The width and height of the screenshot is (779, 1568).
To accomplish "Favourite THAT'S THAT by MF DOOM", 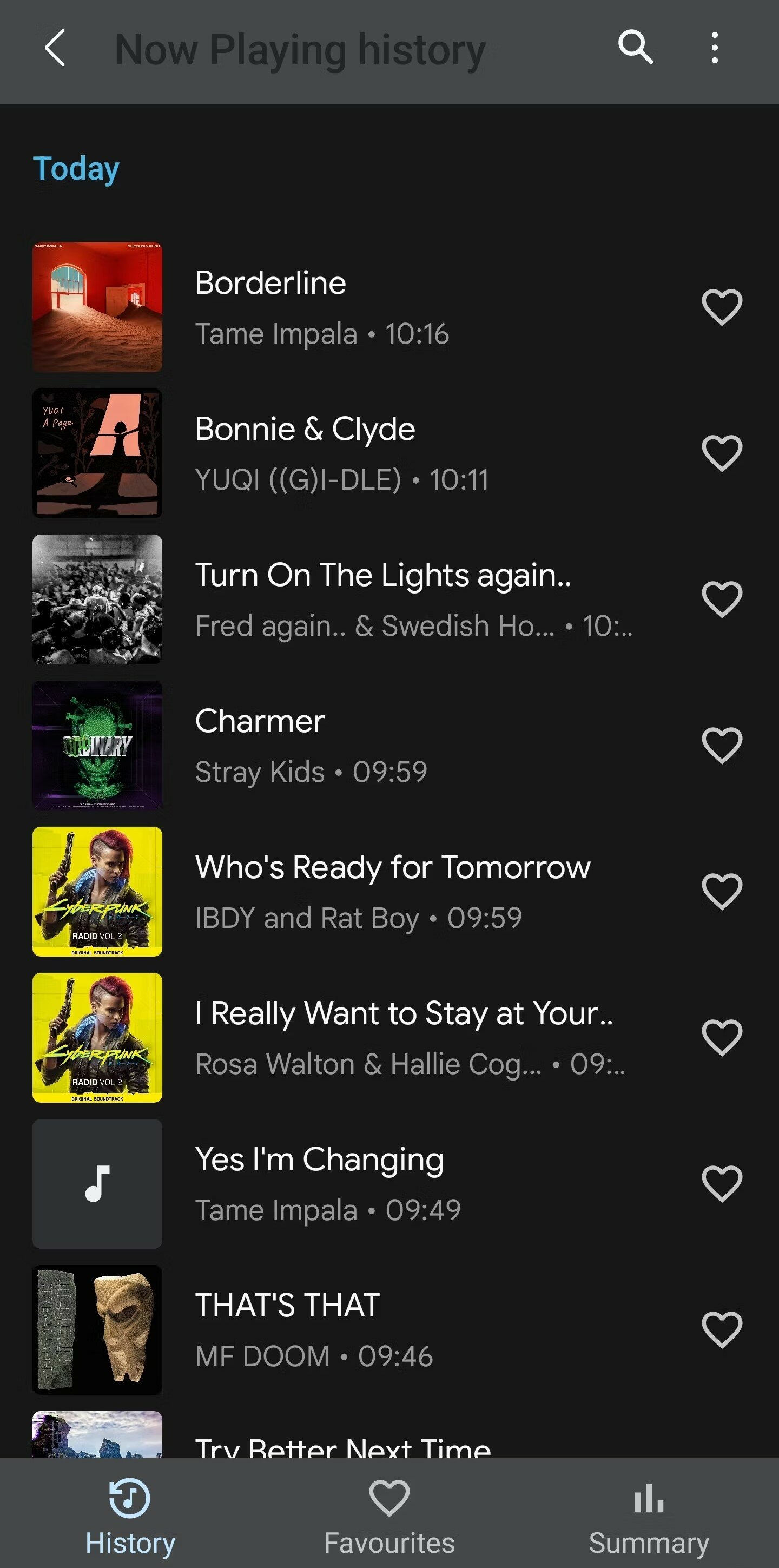I will [x=722, y=1329].
